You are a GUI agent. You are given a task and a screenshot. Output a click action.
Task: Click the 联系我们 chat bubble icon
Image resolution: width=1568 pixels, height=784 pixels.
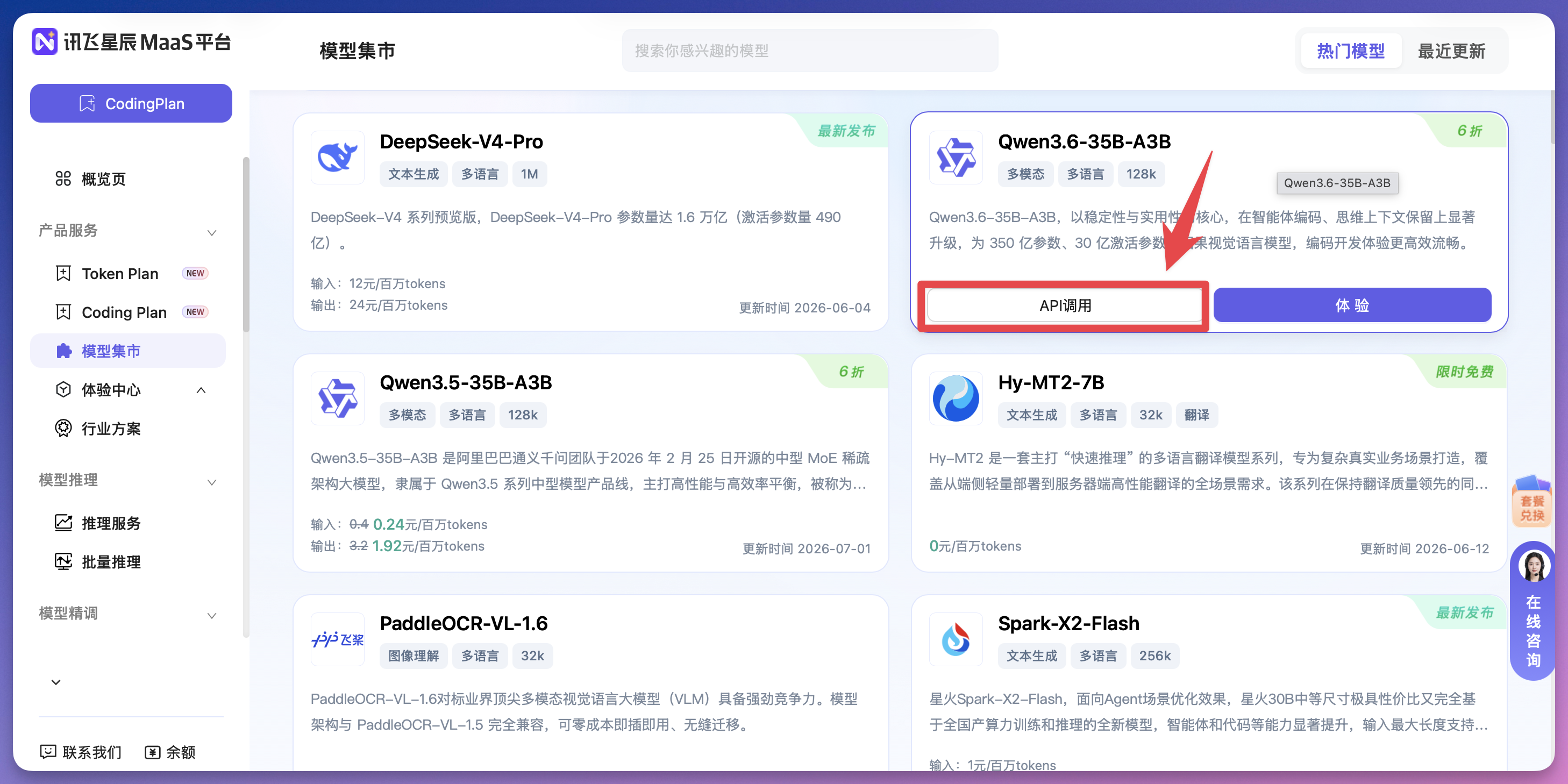click(48, 752)
